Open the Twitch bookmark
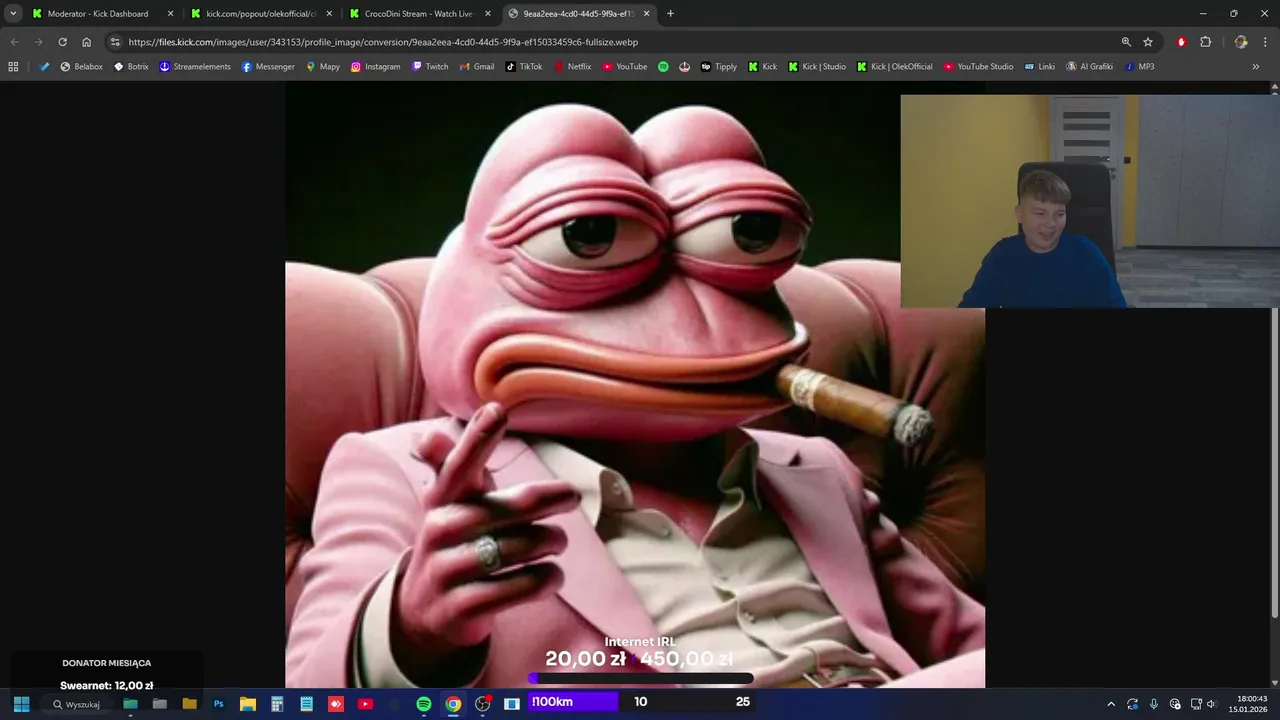The image size is (1280, 720). (x=430, y=67)
